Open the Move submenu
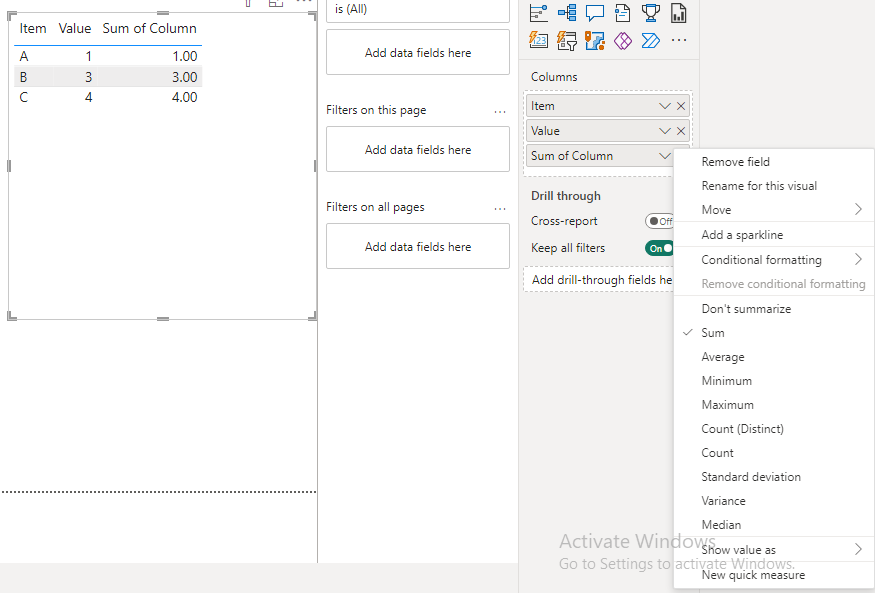 pos(773,210)
